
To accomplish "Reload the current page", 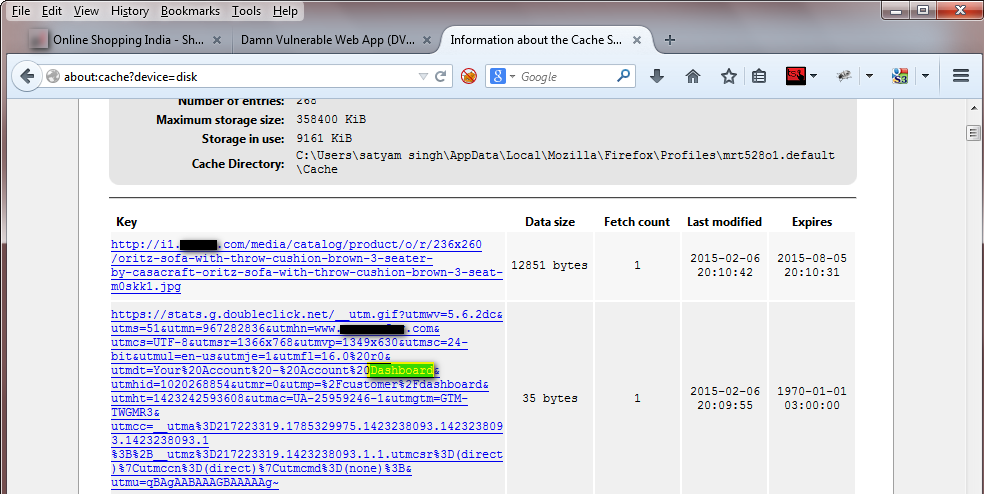I will [440, 76].
